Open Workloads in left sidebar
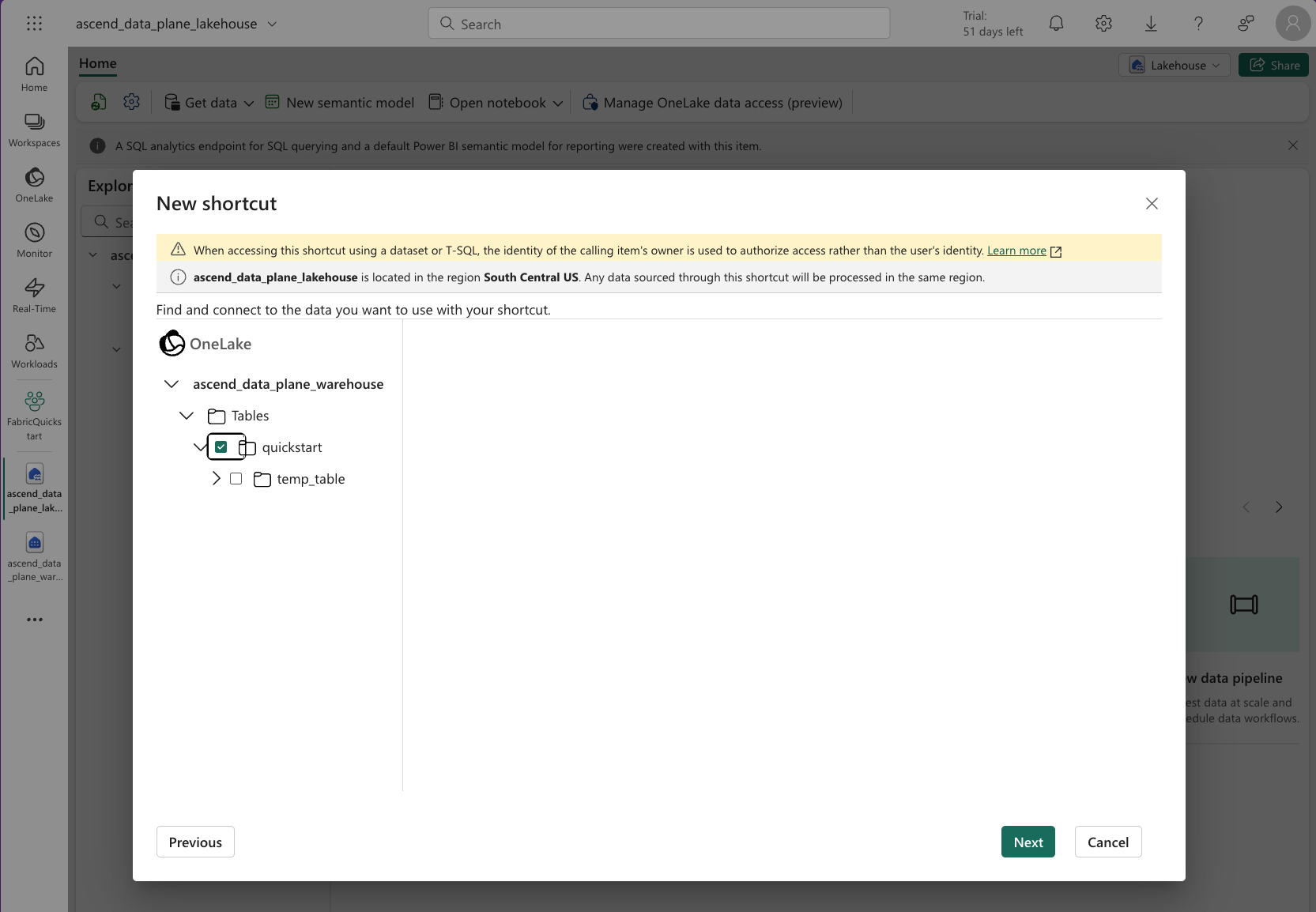This screenshot has width=1316, height=912. point(34,352)
